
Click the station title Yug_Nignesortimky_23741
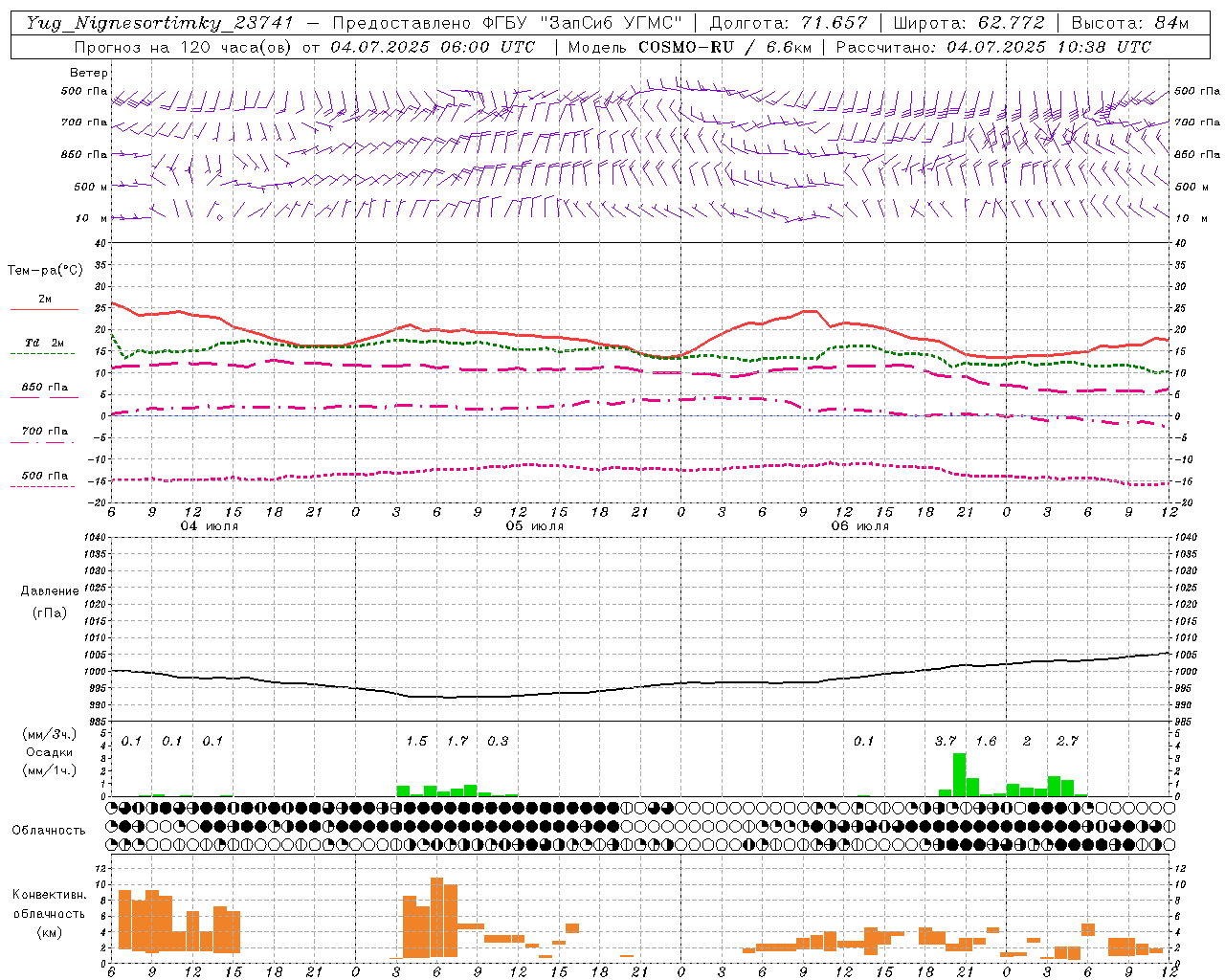158,23
